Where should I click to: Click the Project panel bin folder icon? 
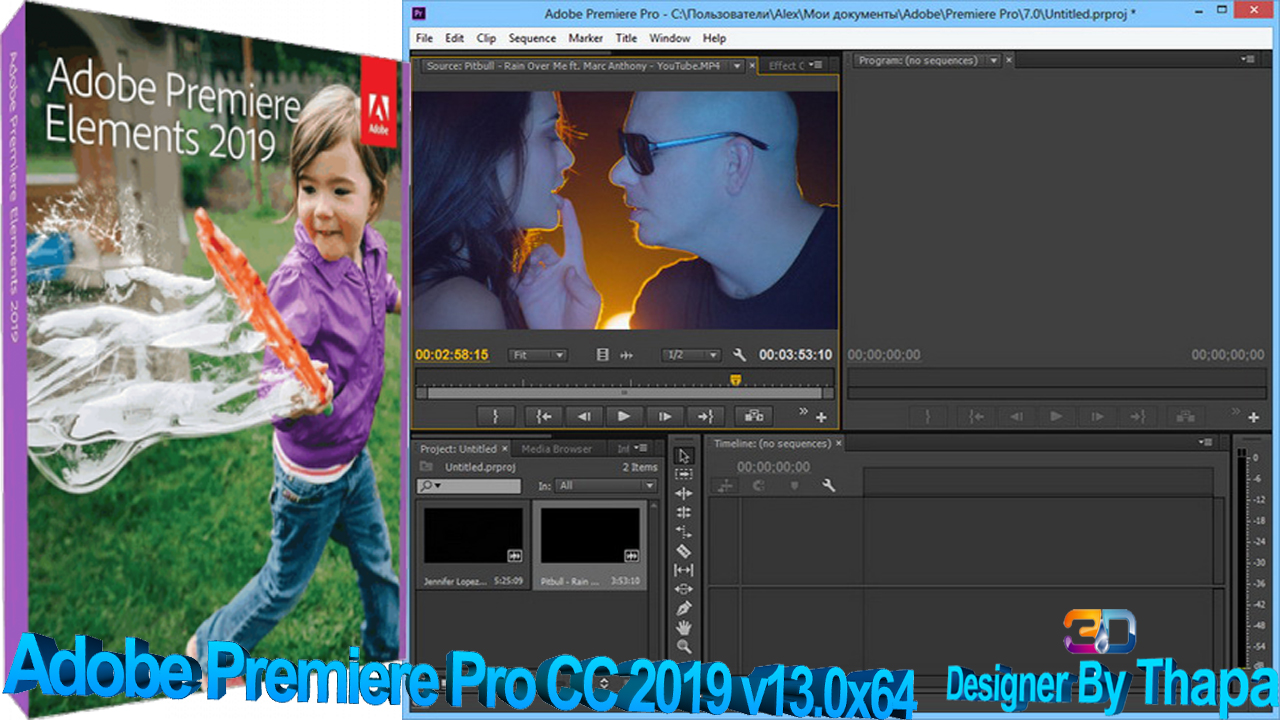pos(426,467)
